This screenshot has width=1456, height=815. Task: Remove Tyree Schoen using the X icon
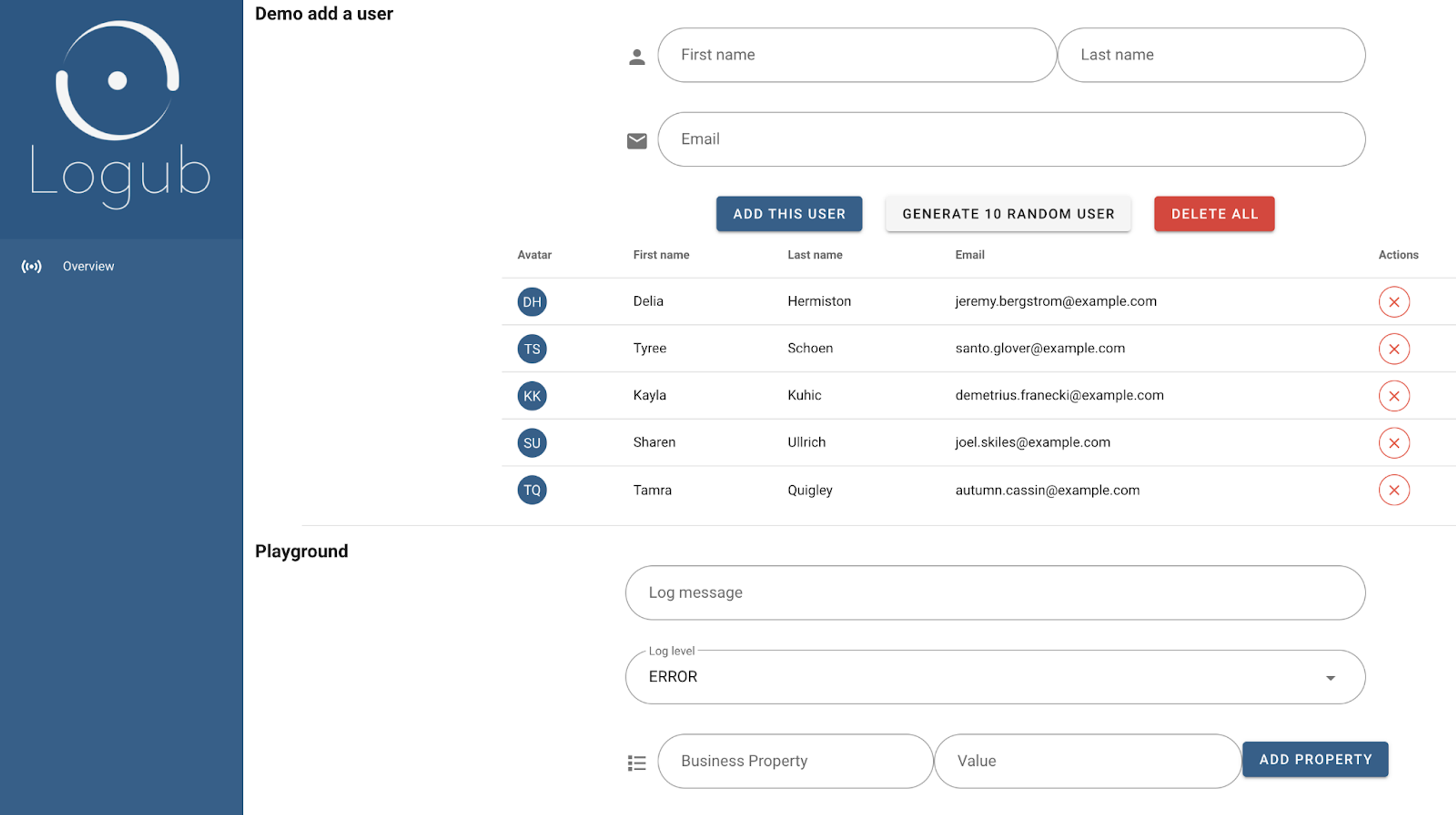point(1393,349)
